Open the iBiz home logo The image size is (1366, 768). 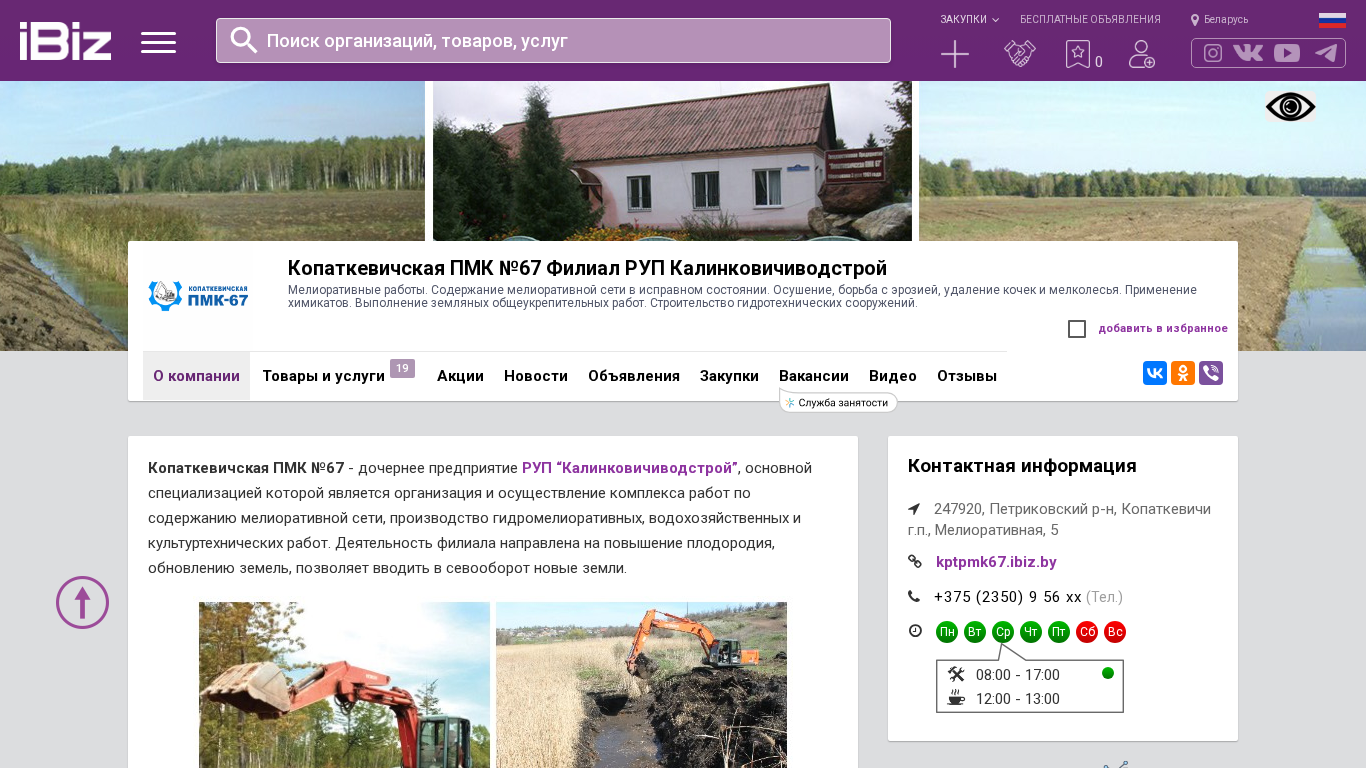[65, 41]
